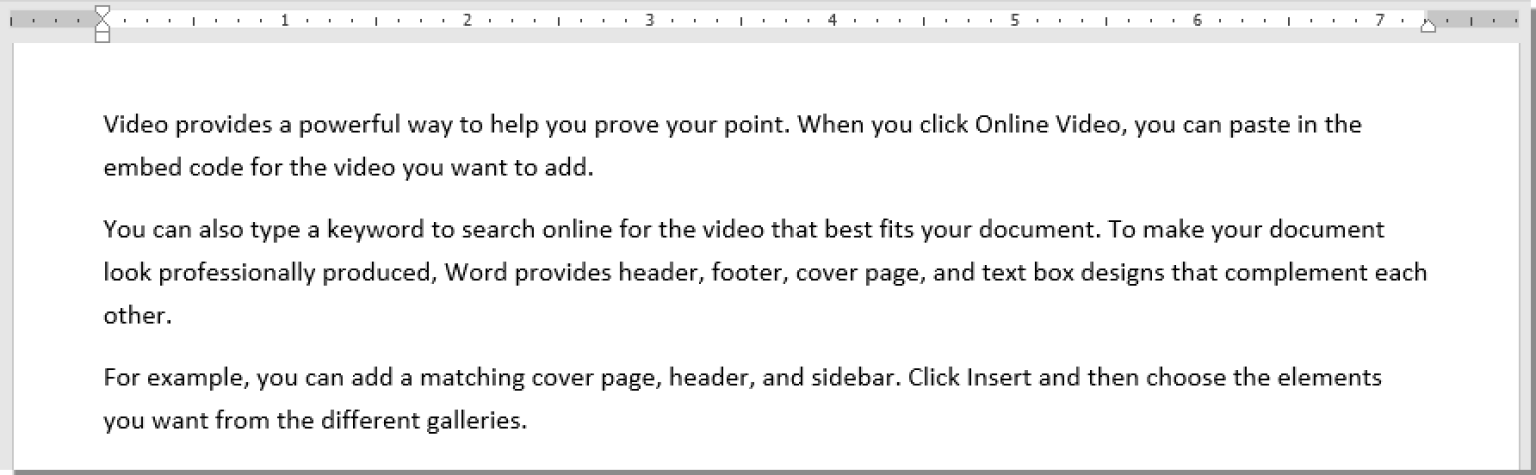Click the Right Indent marker on ruler
Viewport: 1536px width, 475px height.
pyautogui.click(x=1428, y=25)
